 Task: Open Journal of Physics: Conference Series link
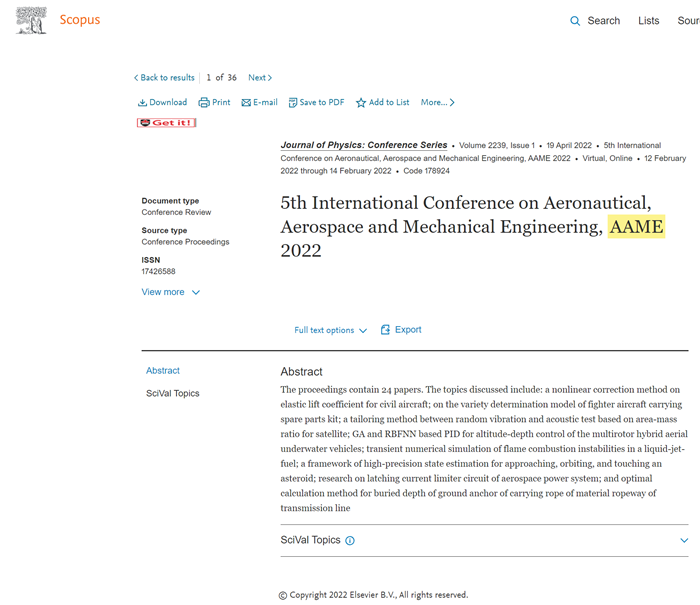tap(364, 145)
